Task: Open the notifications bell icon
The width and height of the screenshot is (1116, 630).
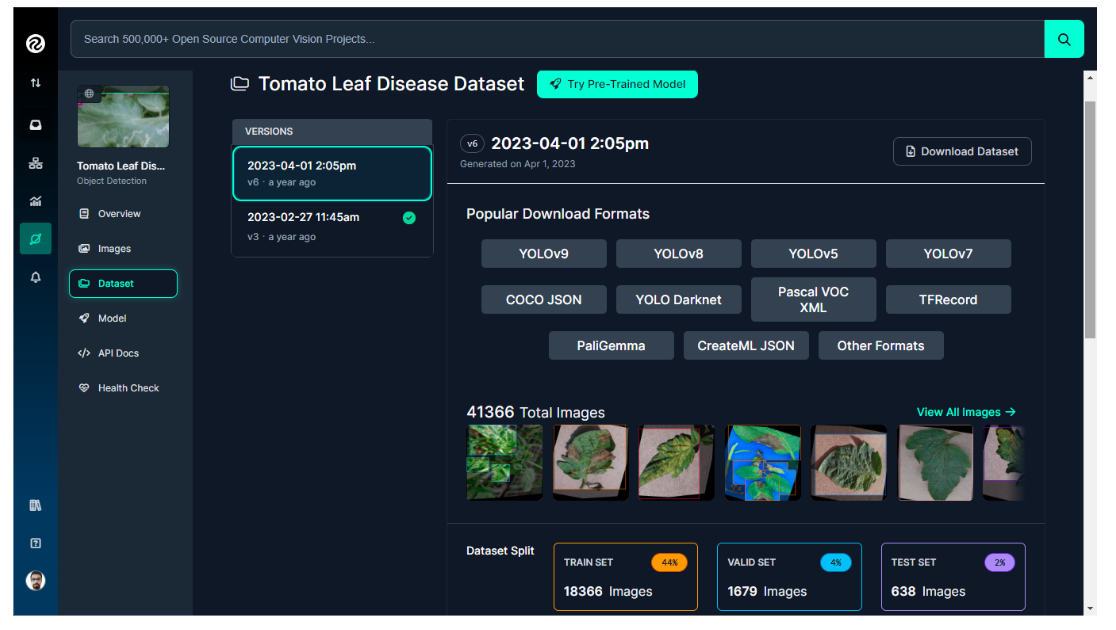Action: (35, 277)
